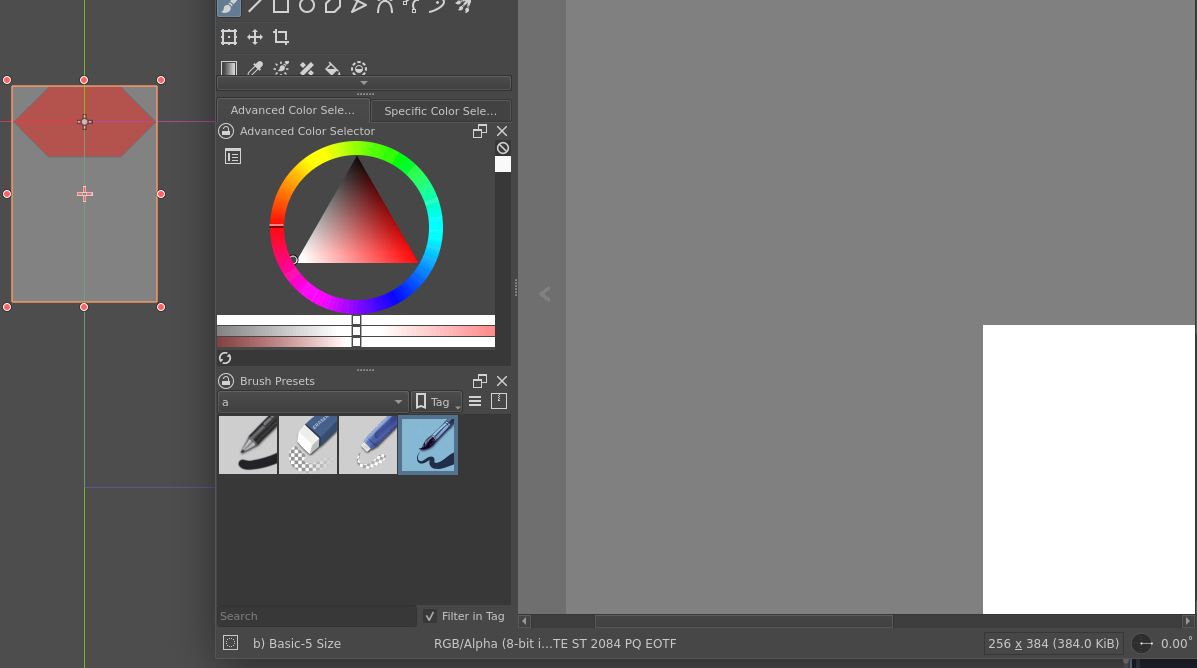Image resolution: width=1197 pixels, height=668 pixels.
Task: Select the Rectangle tool
Action: 281,6
